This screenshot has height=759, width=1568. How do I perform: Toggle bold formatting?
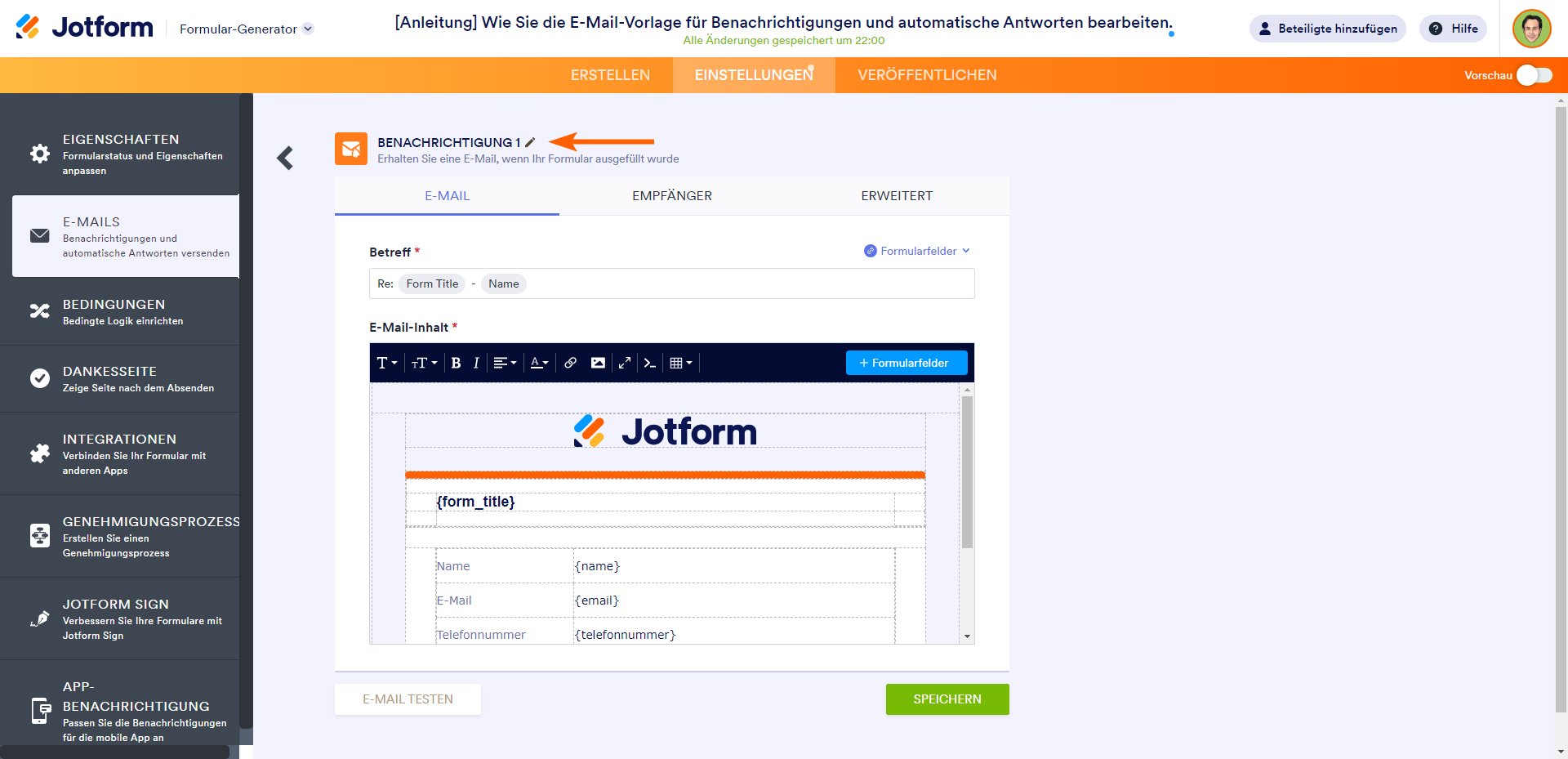tap(456, 363)
